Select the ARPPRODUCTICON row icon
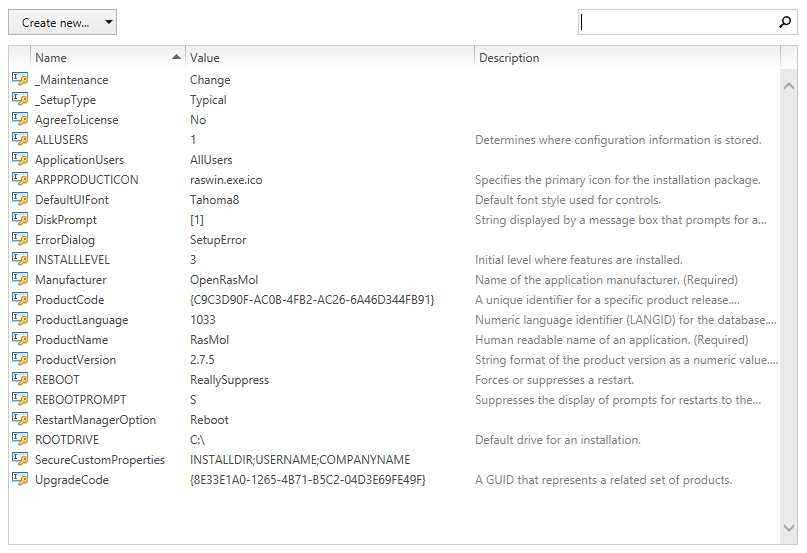 19,179
